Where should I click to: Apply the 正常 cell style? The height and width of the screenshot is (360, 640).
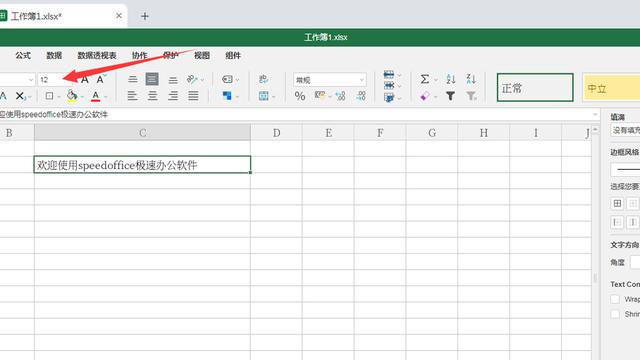(535, 87)
